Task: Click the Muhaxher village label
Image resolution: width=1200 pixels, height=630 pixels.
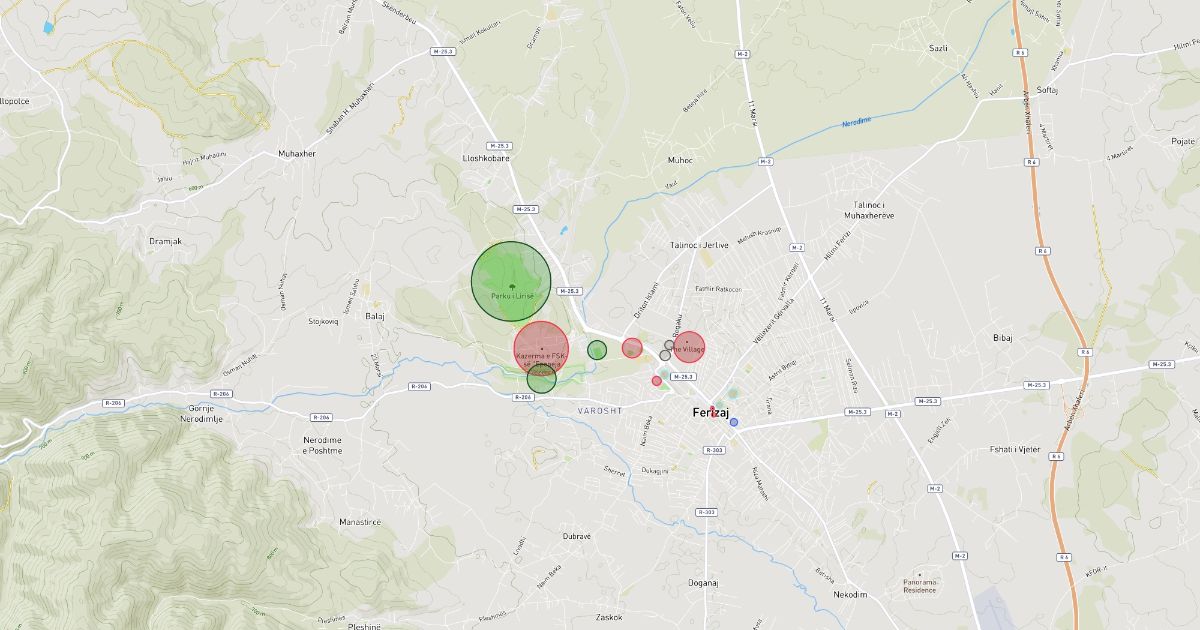Action: click(x=297, y=154)
